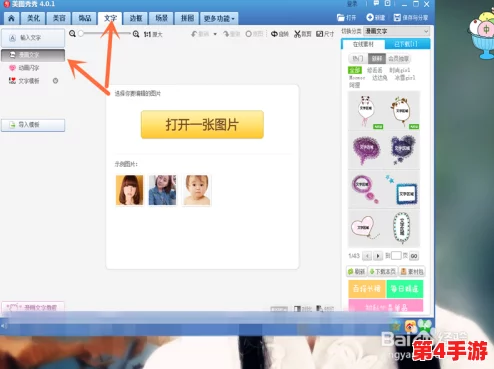Screen dimensions: 494x369
Task: Click the redo 重做 button
Action: tap(231, 34)
